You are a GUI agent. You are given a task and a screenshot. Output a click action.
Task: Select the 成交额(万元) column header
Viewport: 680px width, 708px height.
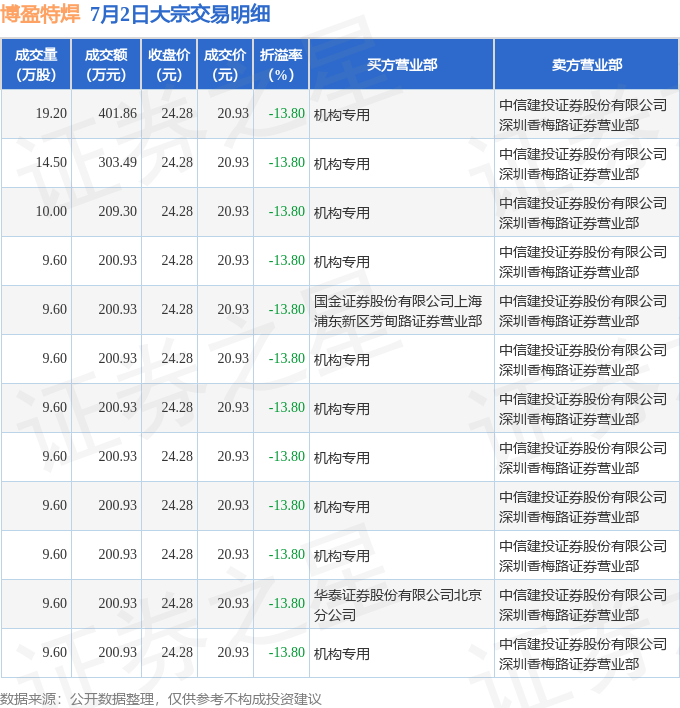pos(106,65)
